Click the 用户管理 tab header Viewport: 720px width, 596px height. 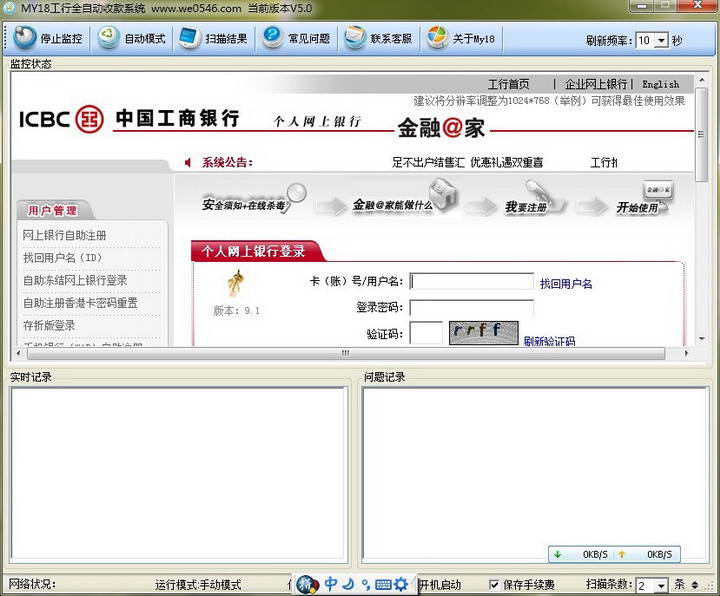click(x=52, y=211)
